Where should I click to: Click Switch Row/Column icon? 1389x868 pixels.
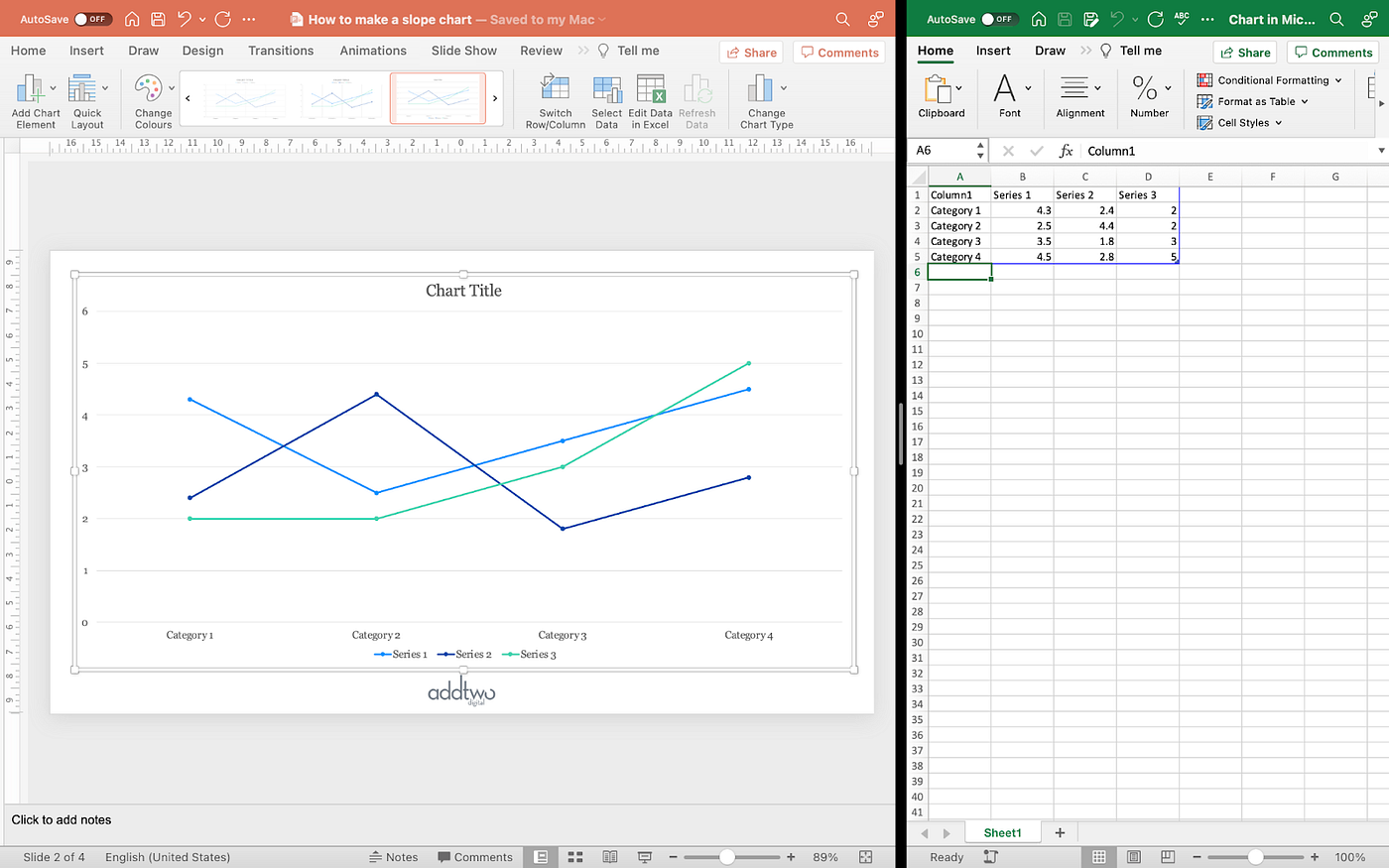[x=555, y=88]
